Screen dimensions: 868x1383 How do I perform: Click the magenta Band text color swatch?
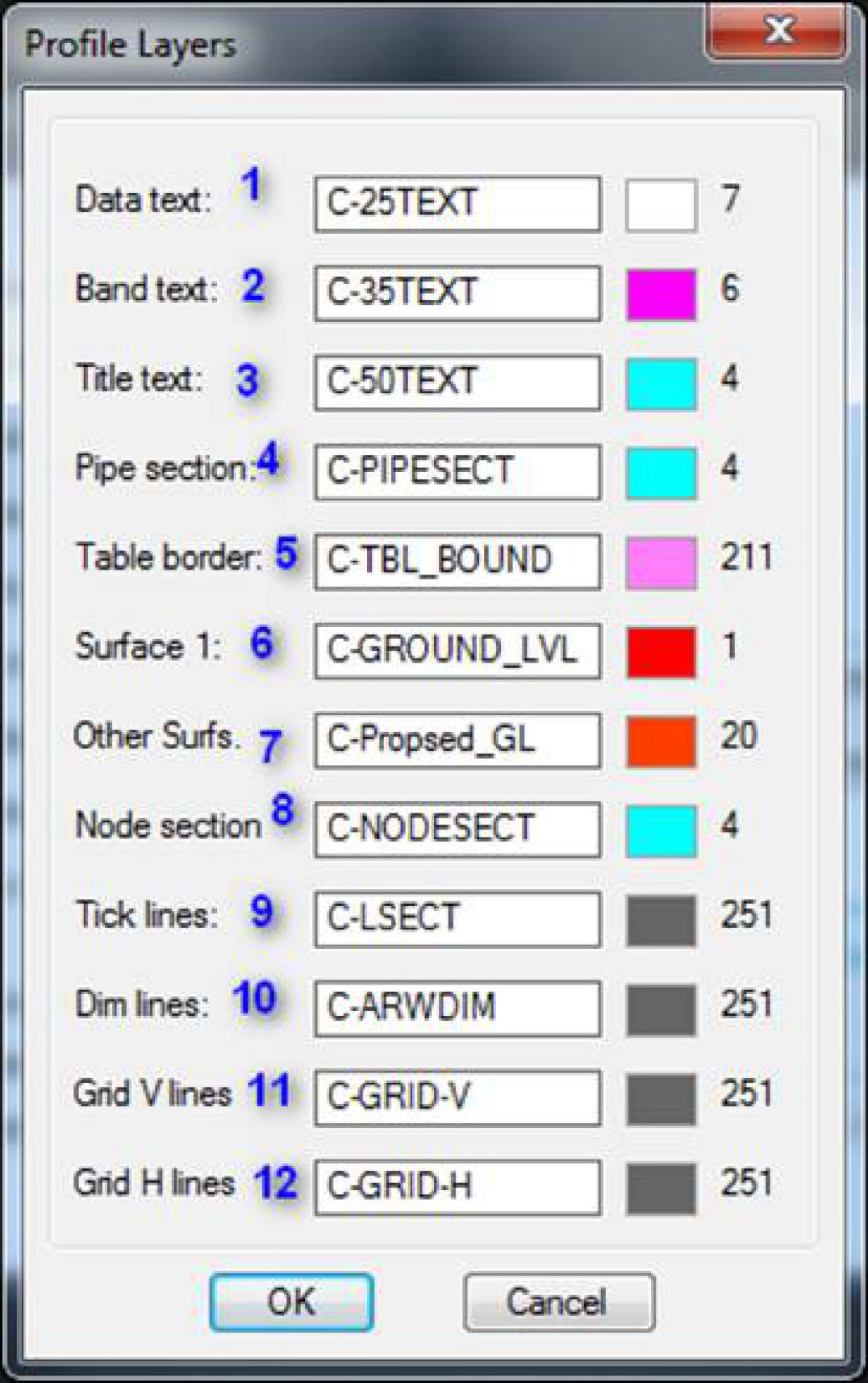(x=661, y=295)
